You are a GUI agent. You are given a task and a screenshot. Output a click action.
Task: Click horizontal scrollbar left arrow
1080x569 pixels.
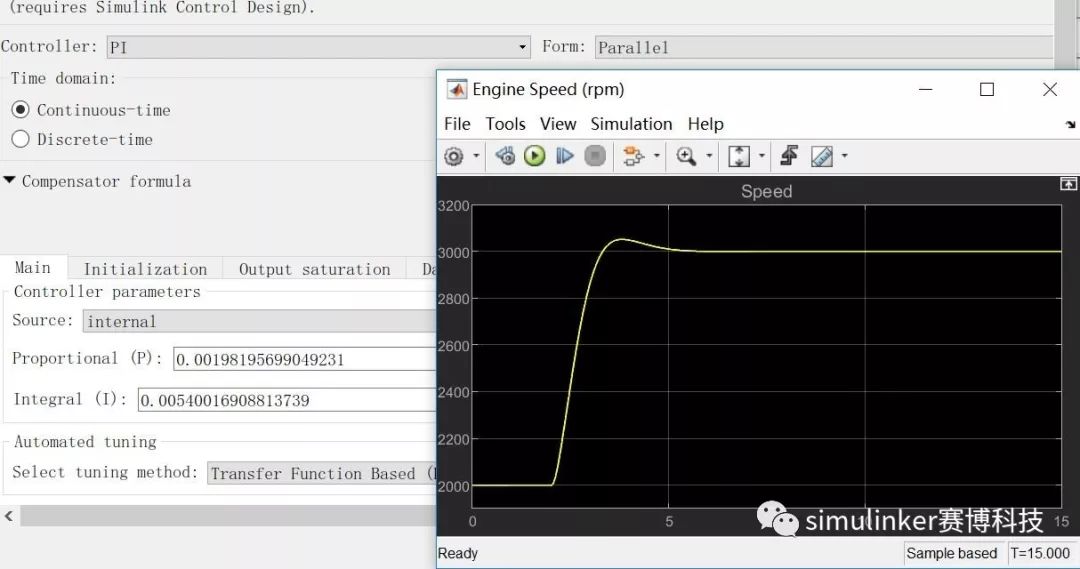point(9,516)
